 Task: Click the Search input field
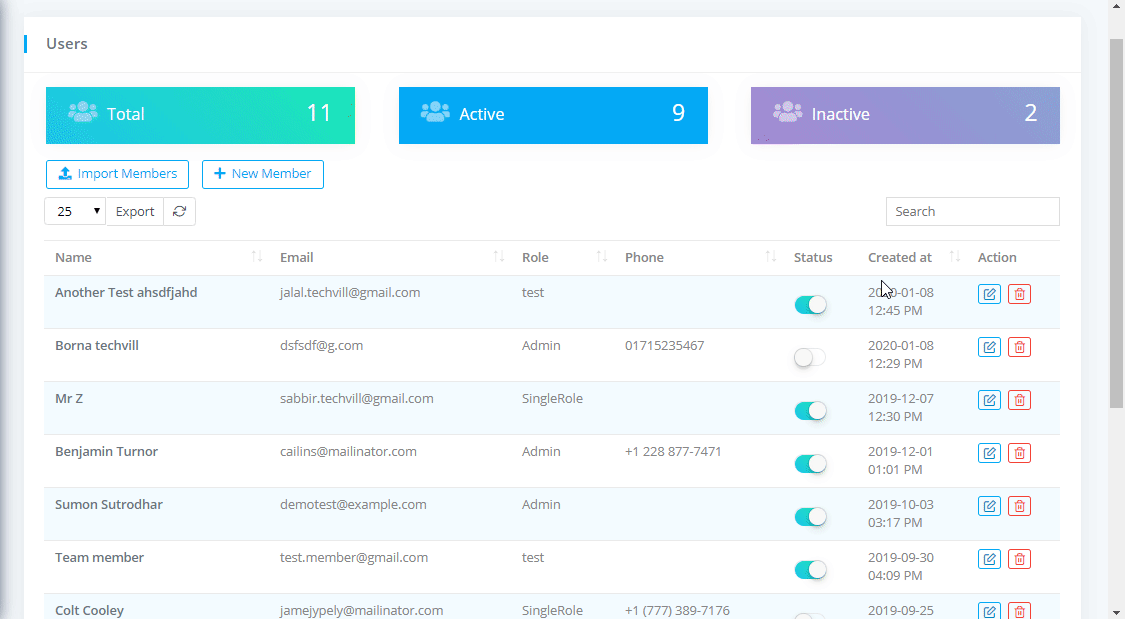(x=972, y=211)
